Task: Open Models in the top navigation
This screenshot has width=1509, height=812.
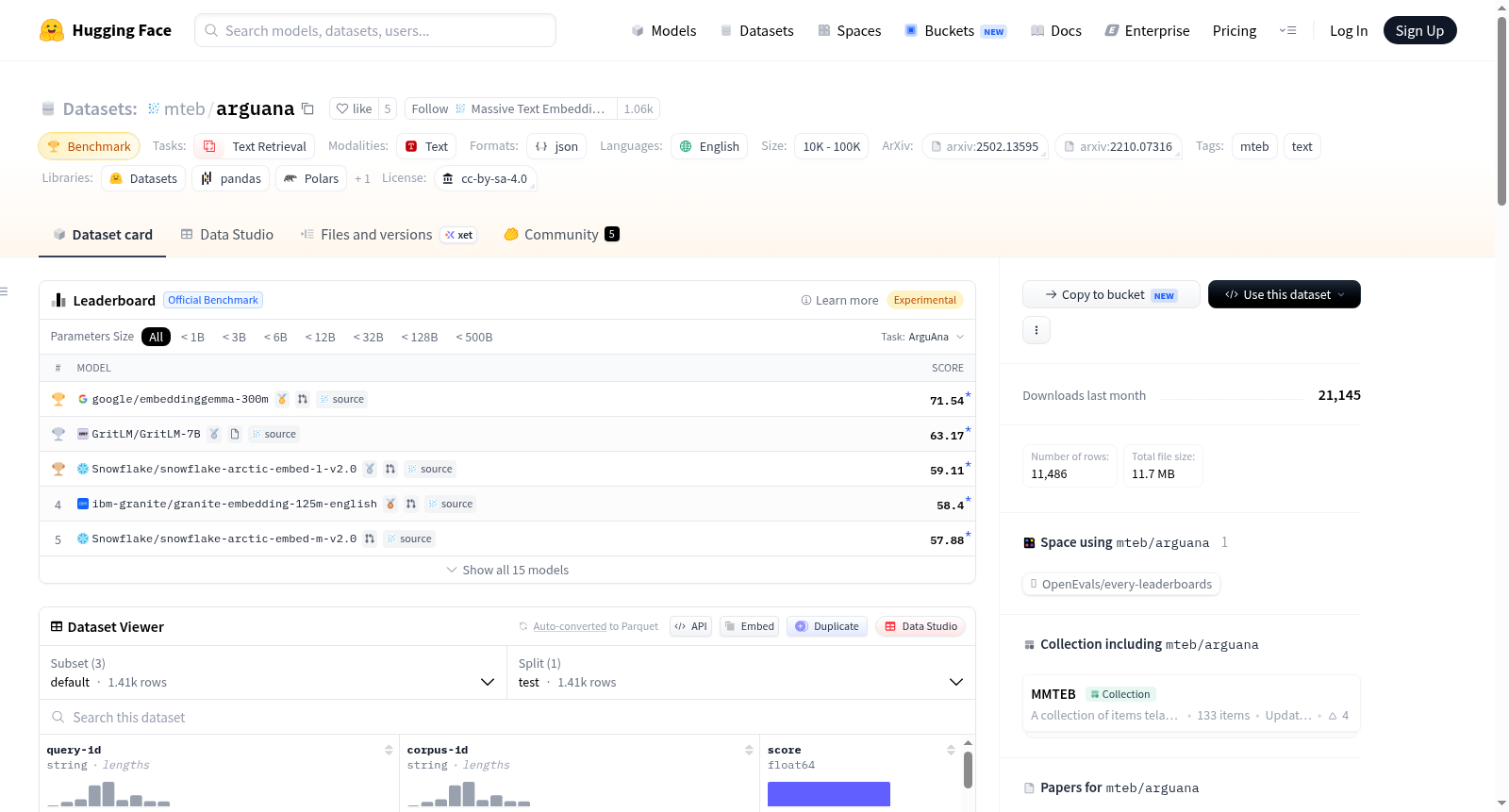Action: [663, 30]
